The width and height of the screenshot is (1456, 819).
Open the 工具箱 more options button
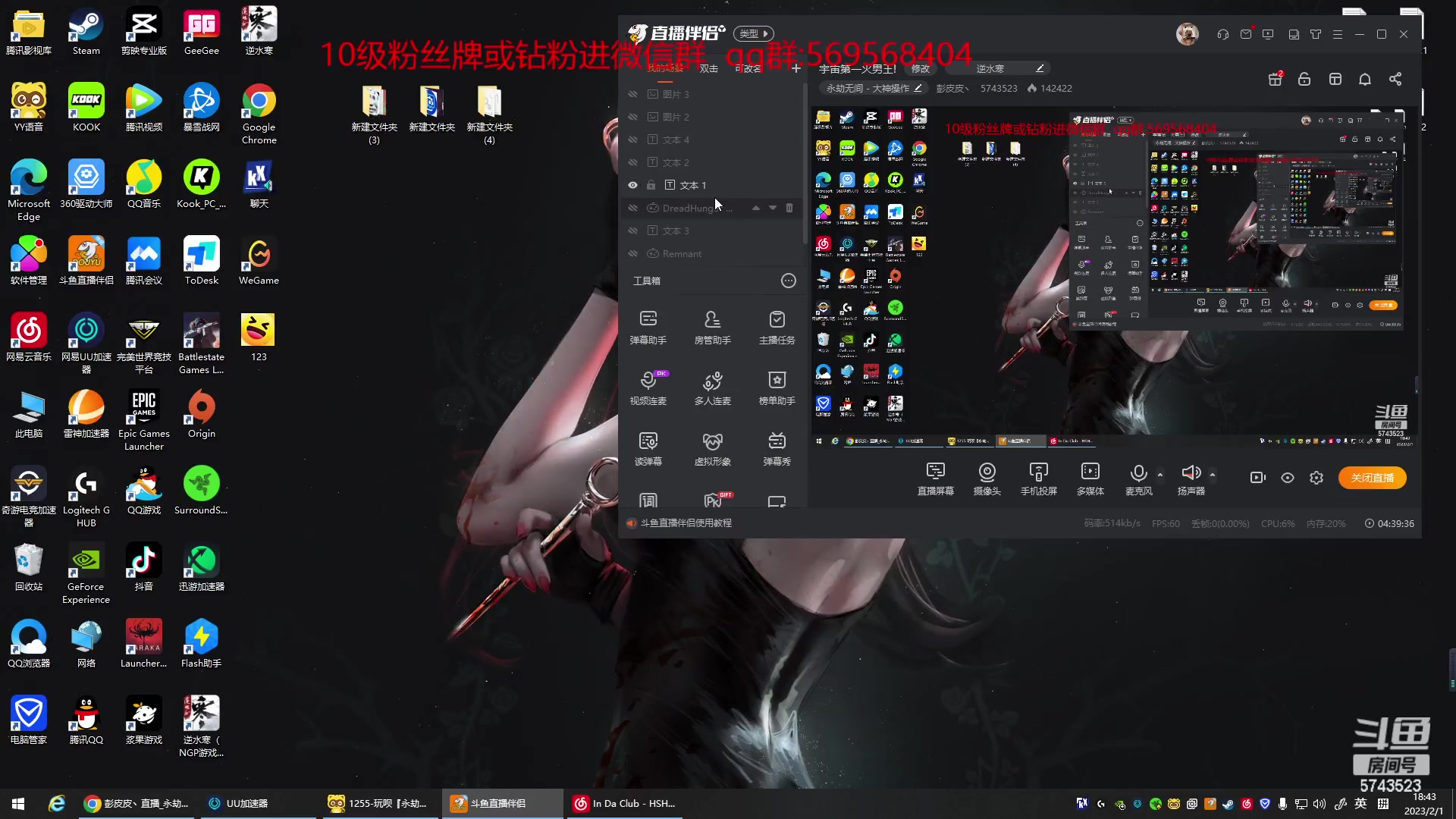click(x=789, y=281)
